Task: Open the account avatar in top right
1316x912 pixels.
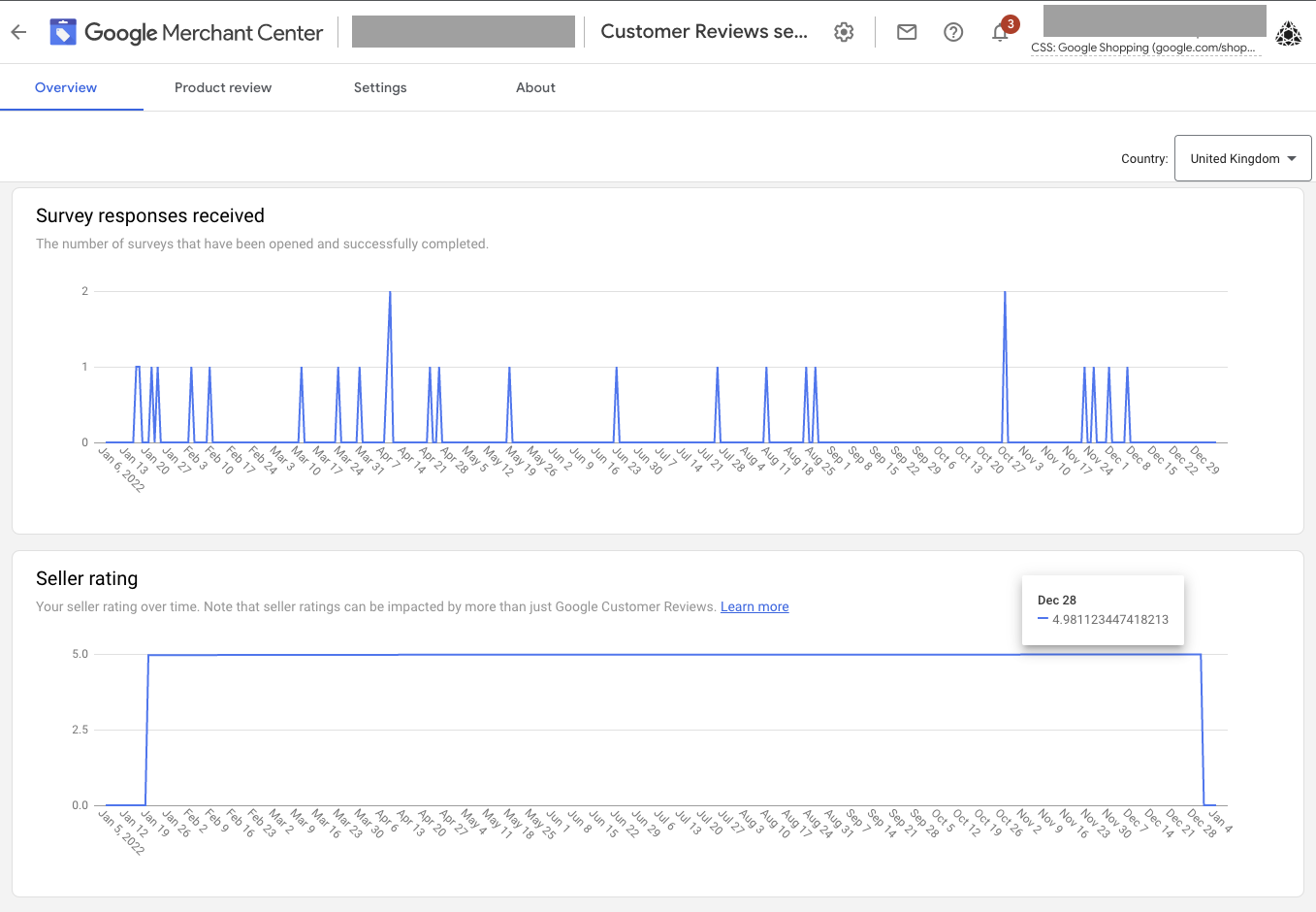Action: [x=1289, y=33]
